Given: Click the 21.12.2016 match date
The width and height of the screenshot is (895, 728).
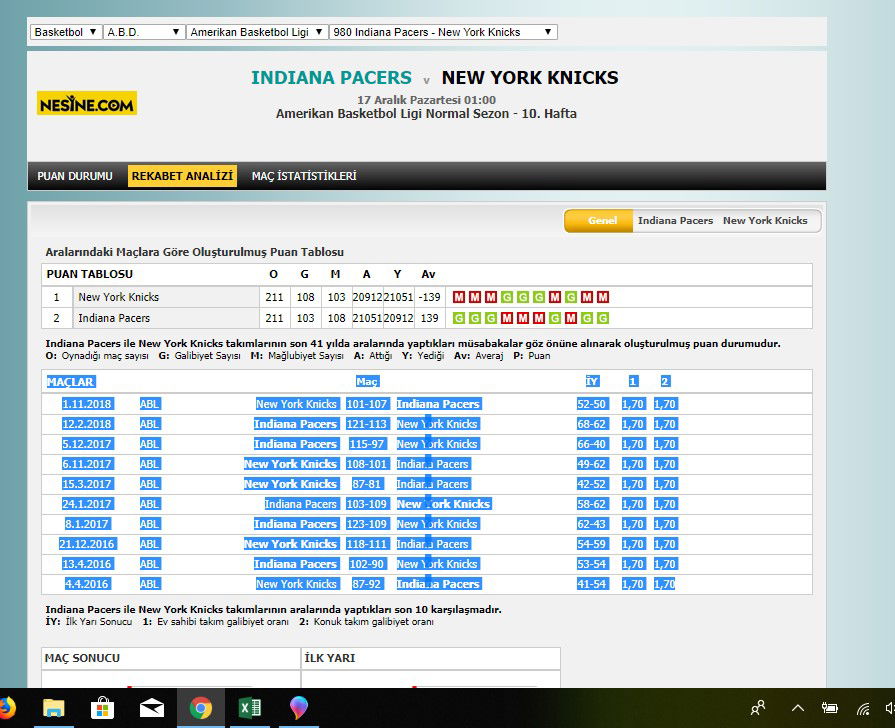Looking at the screenshot, I should tap(87, 544).
